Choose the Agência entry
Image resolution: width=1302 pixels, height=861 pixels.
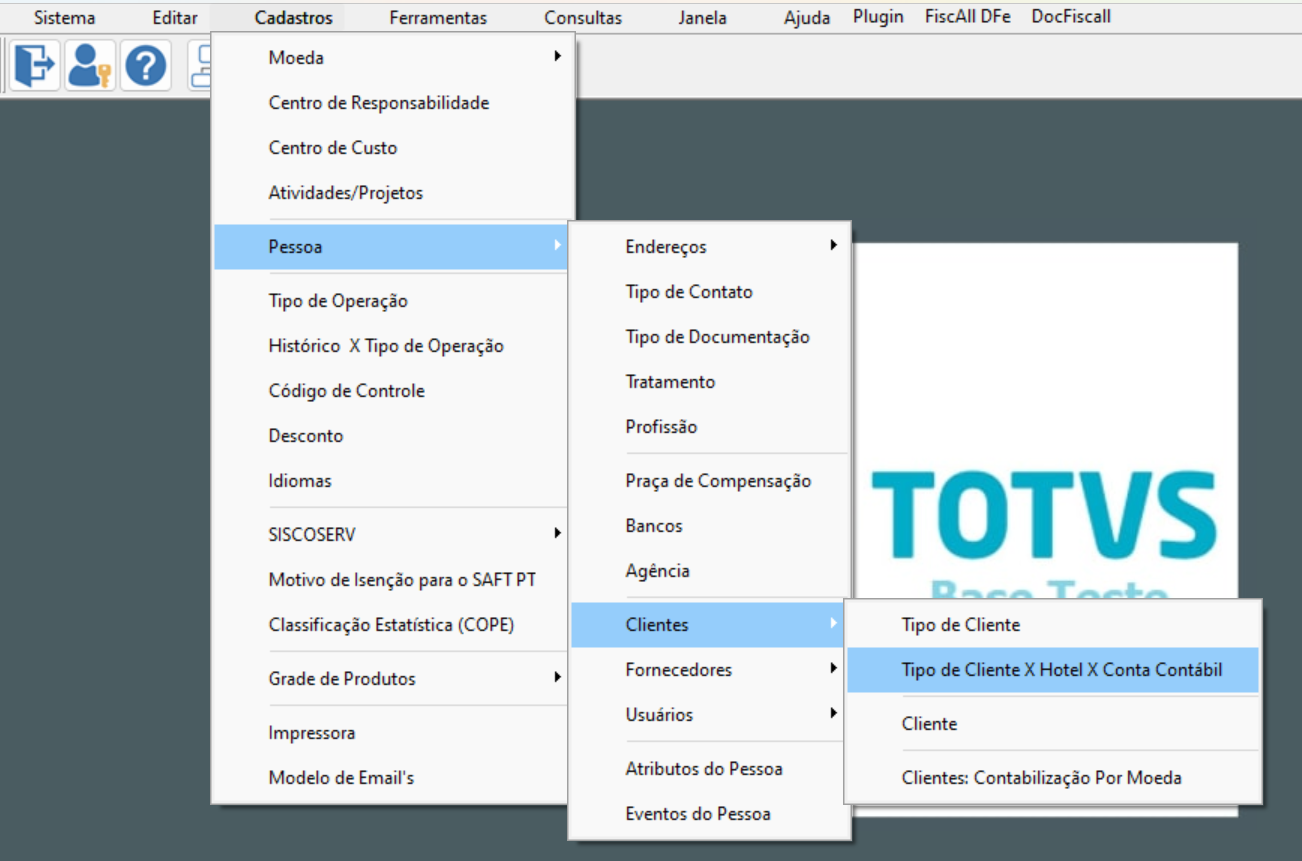710,571
